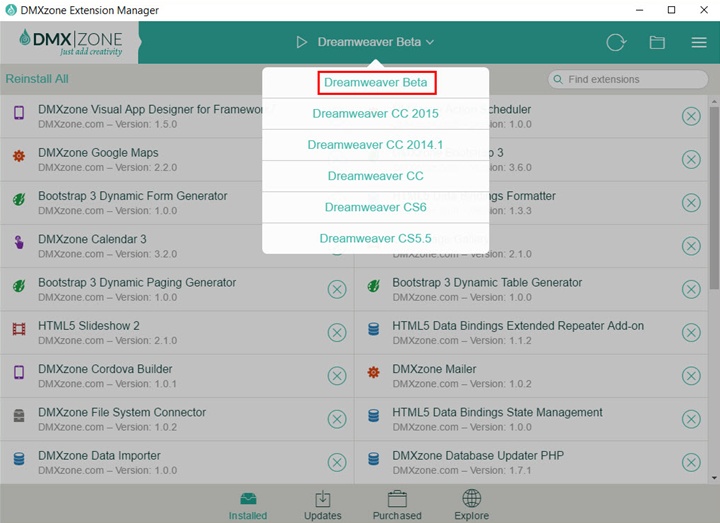Click database icon of Extended Repeater Add-on
Screen dimensions: 720x523
[373, 329]
